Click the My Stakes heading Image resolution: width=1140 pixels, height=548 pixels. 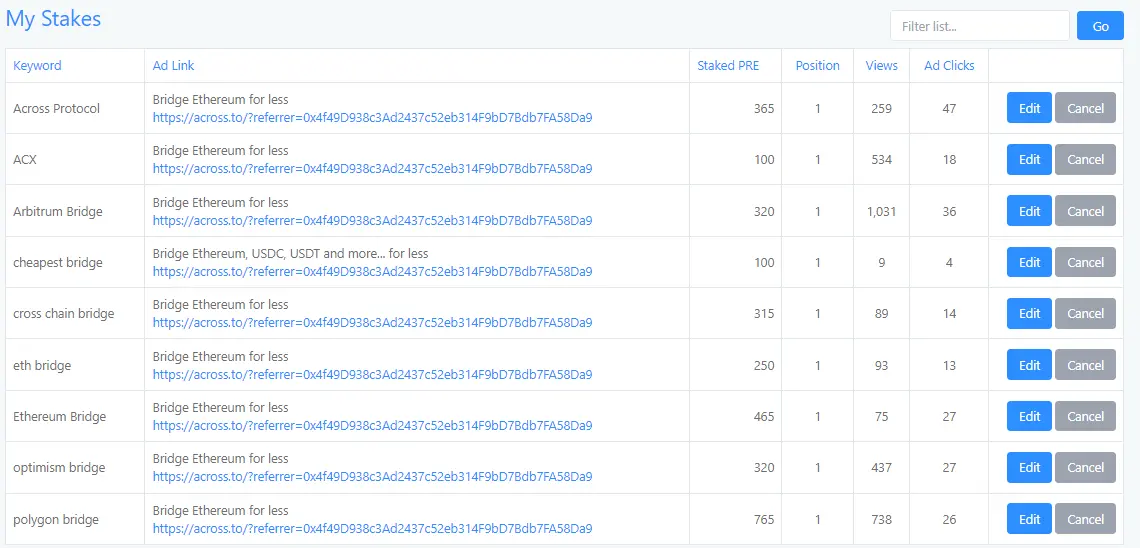(x=53, y=18)
